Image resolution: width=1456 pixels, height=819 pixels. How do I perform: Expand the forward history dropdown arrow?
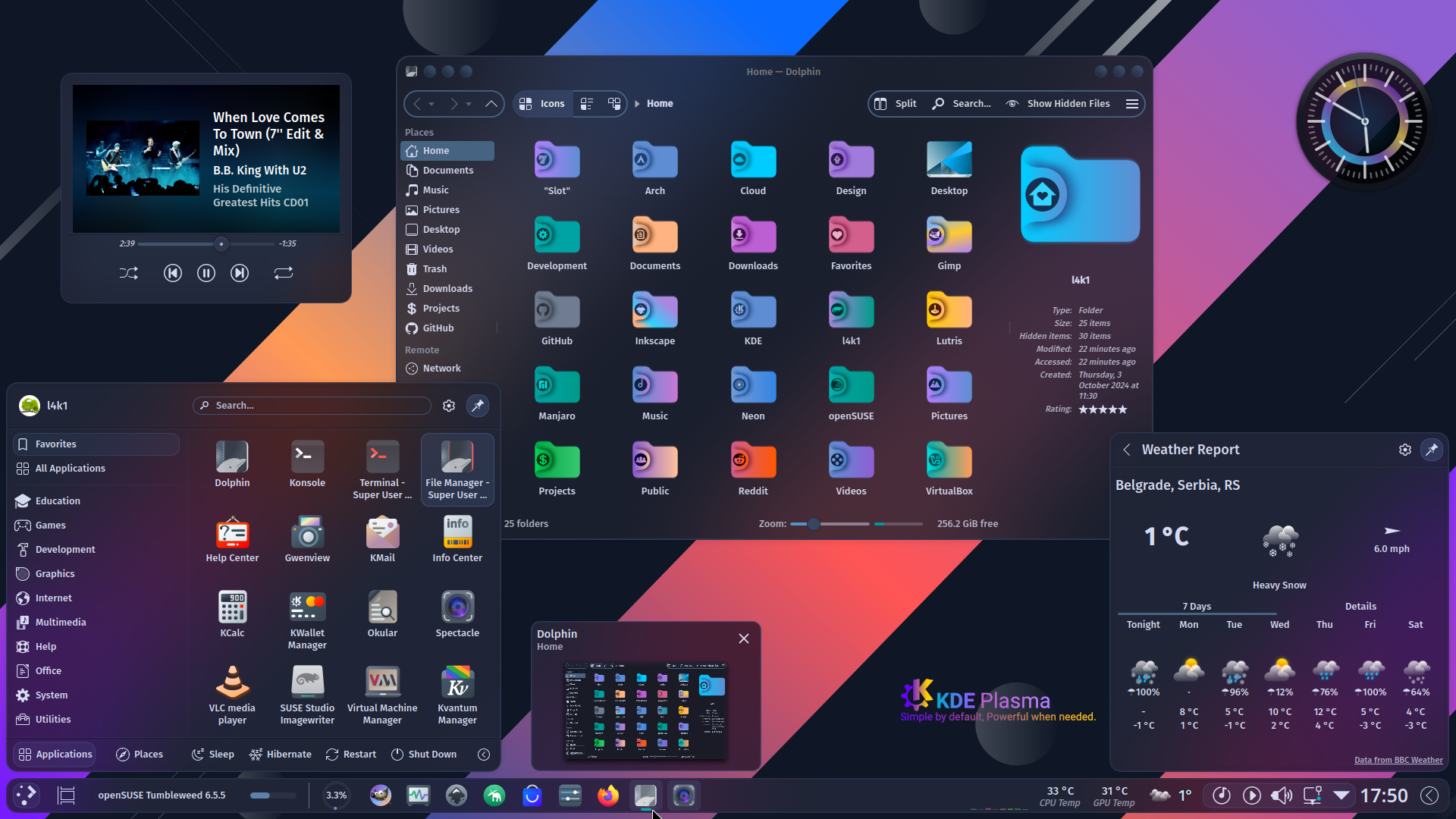point(469,104)
